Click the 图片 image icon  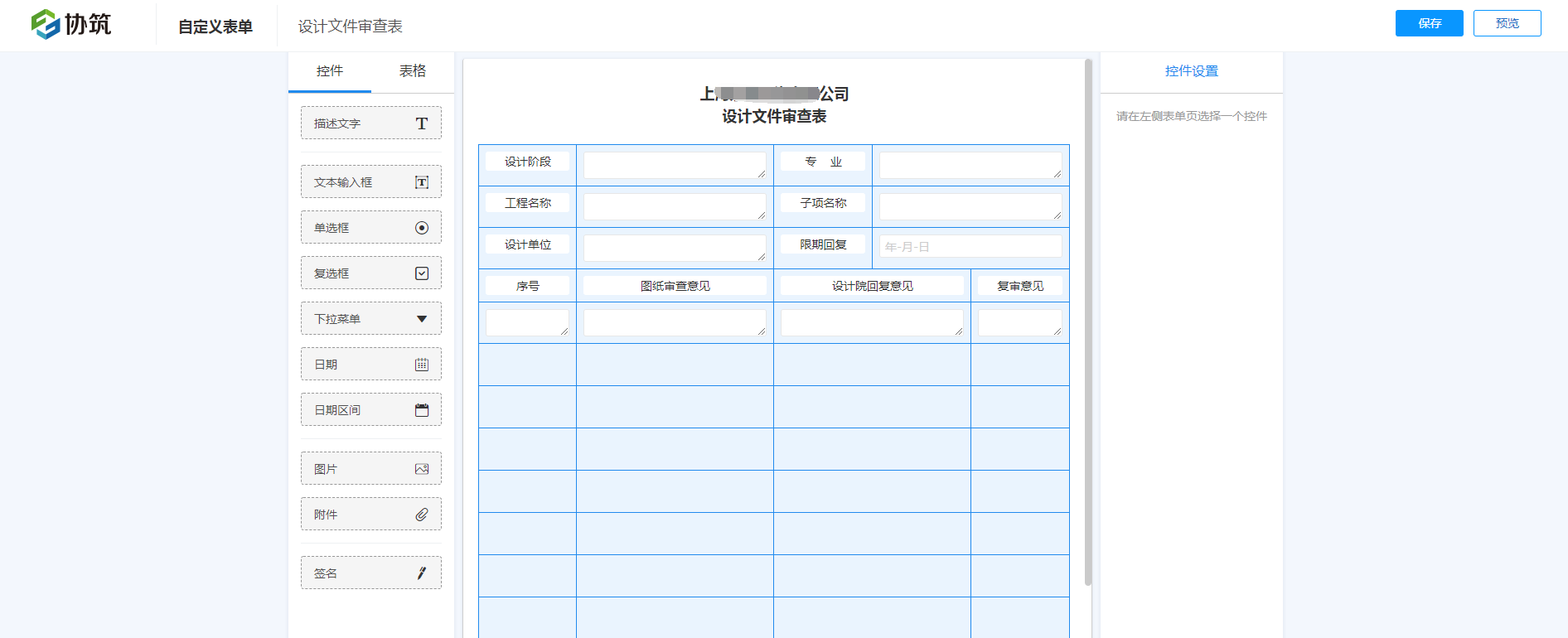click(421, 469)
